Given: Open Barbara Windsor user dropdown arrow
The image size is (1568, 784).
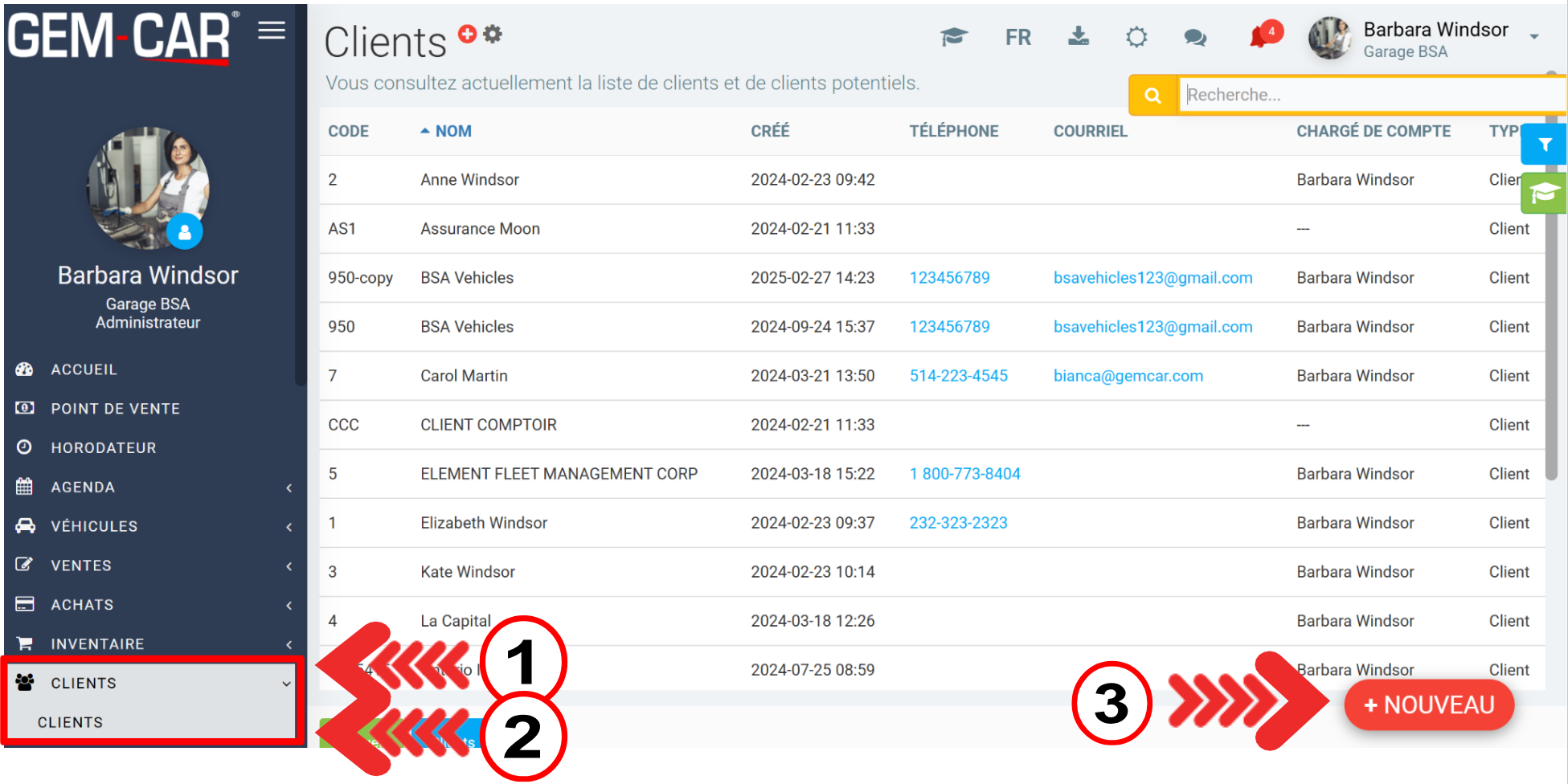Looking at the screenshot, I should tap(1534, 37).
